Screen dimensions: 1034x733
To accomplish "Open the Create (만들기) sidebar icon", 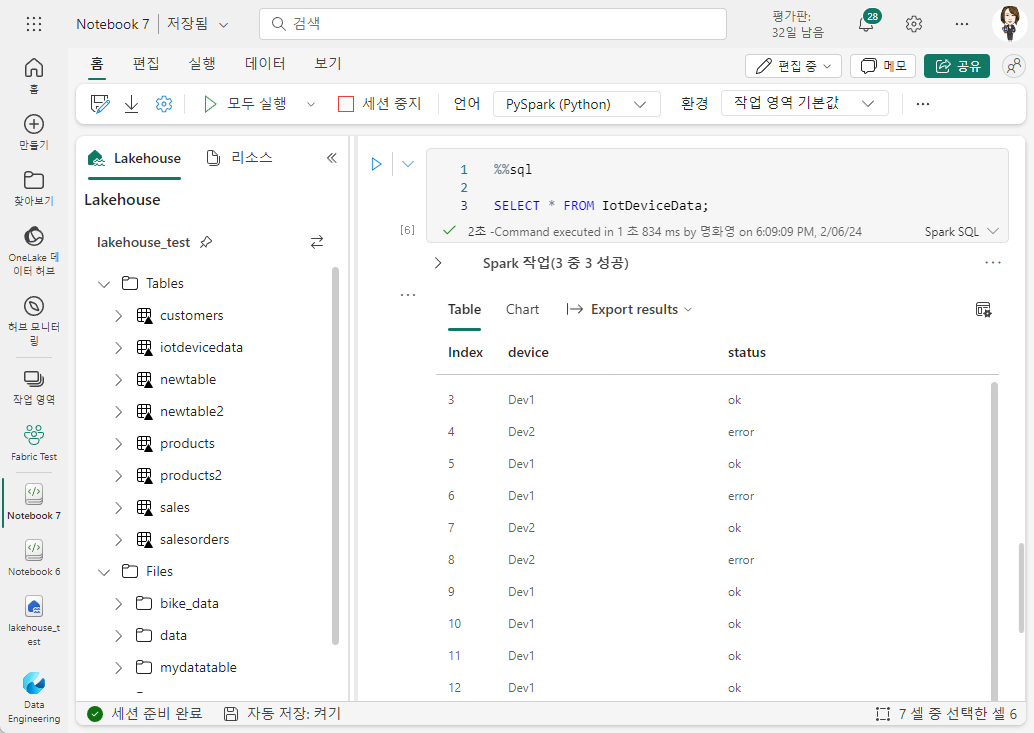I will tap(34, 132).
